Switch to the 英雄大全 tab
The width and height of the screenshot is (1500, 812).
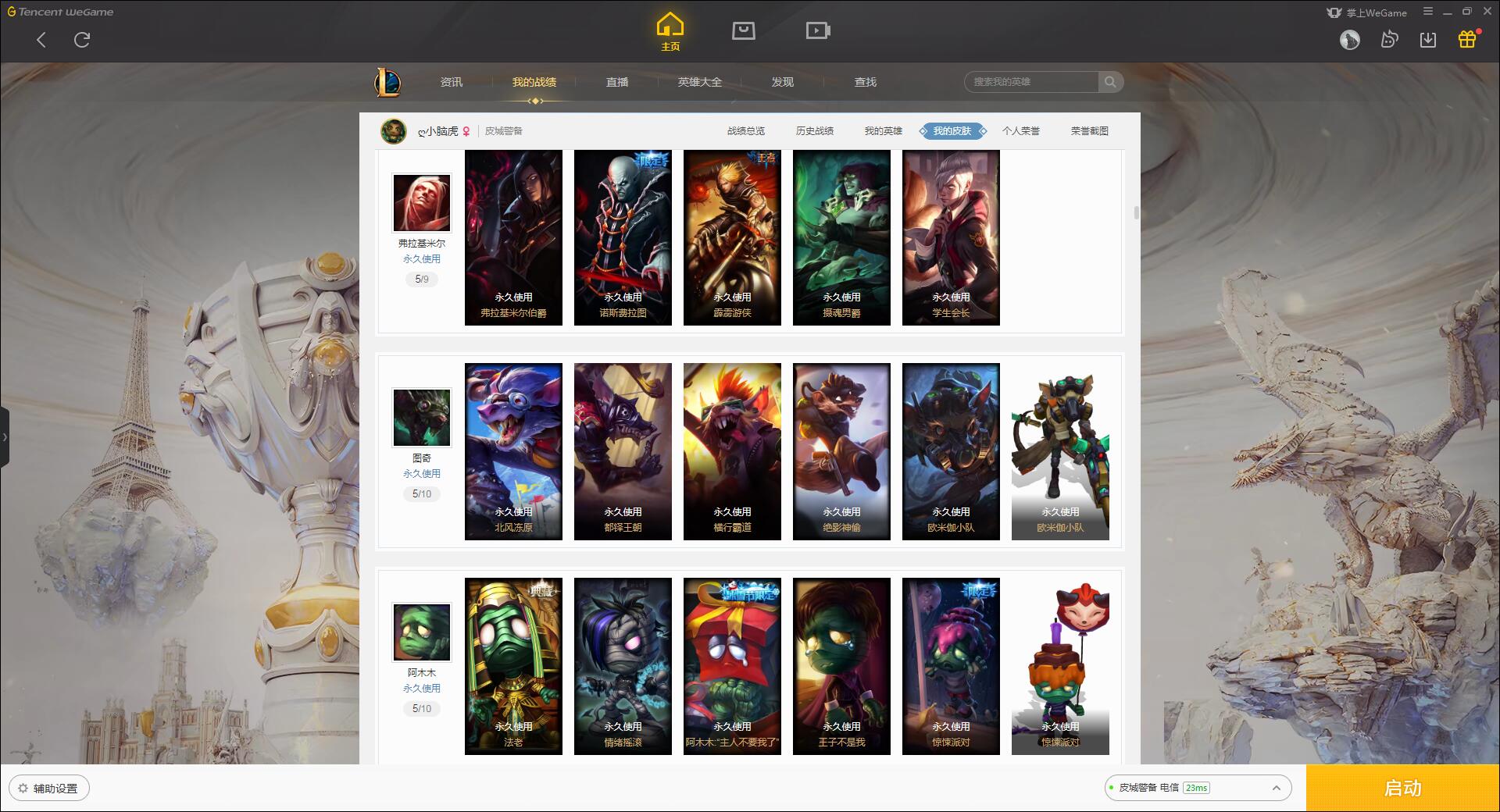click(700, 82)
